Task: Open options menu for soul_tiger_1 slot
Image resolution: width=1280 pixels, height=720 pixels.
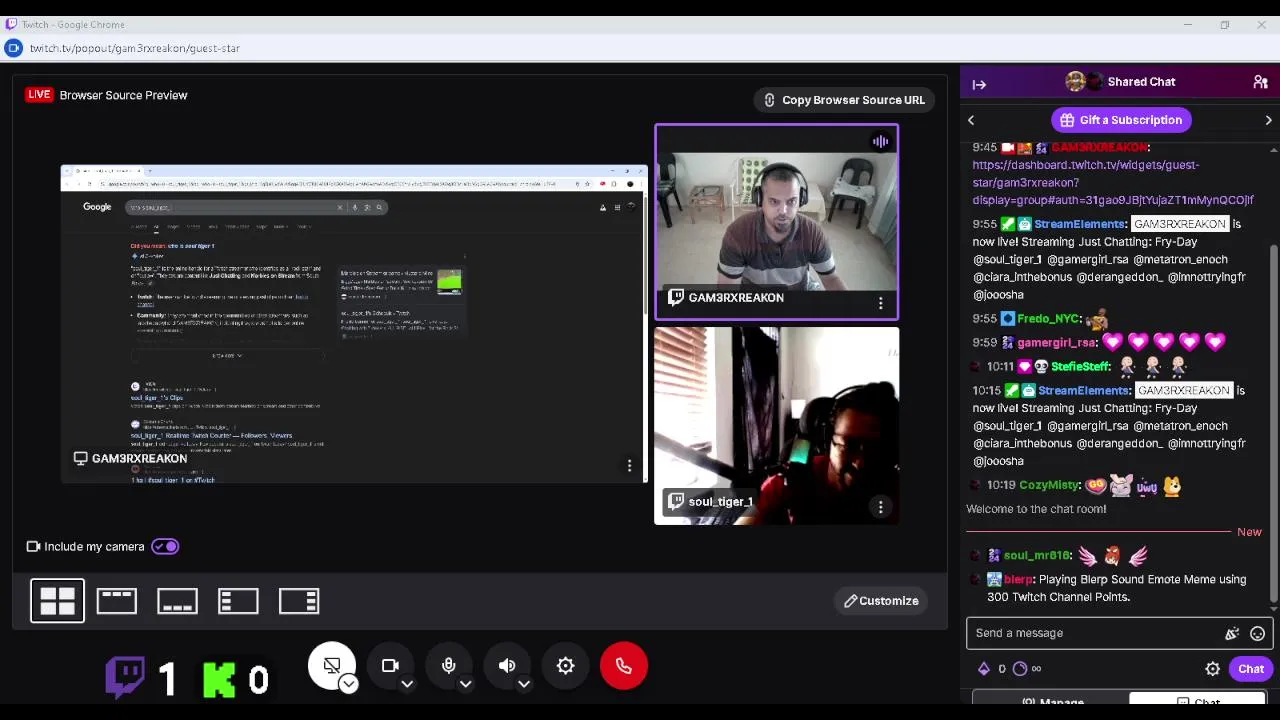Action: 881,507
